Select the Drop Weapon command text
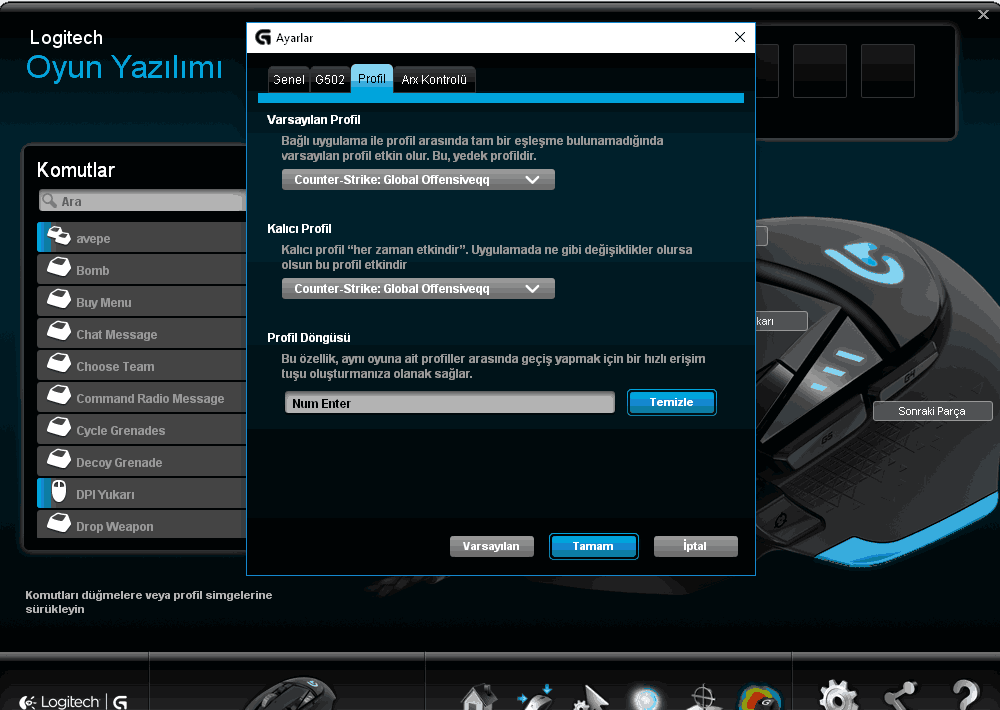The height and width of the screenshot is (710, 1000). tap(115, 527)
